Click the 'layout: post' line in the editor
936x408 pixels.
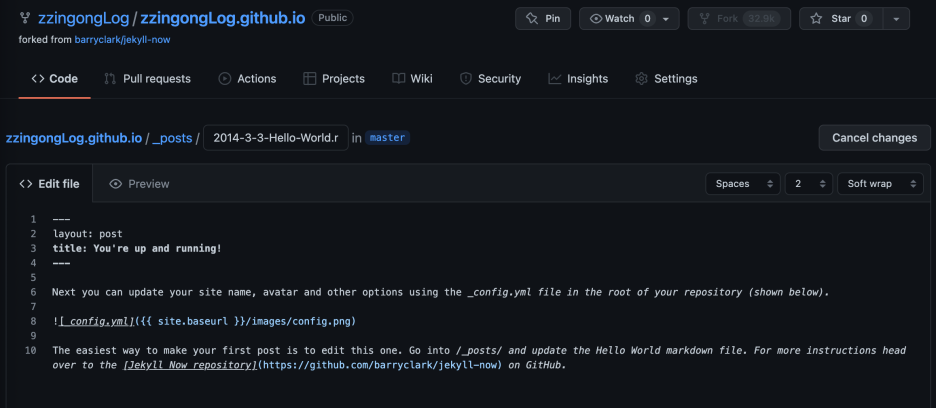(x=87, y=234)
